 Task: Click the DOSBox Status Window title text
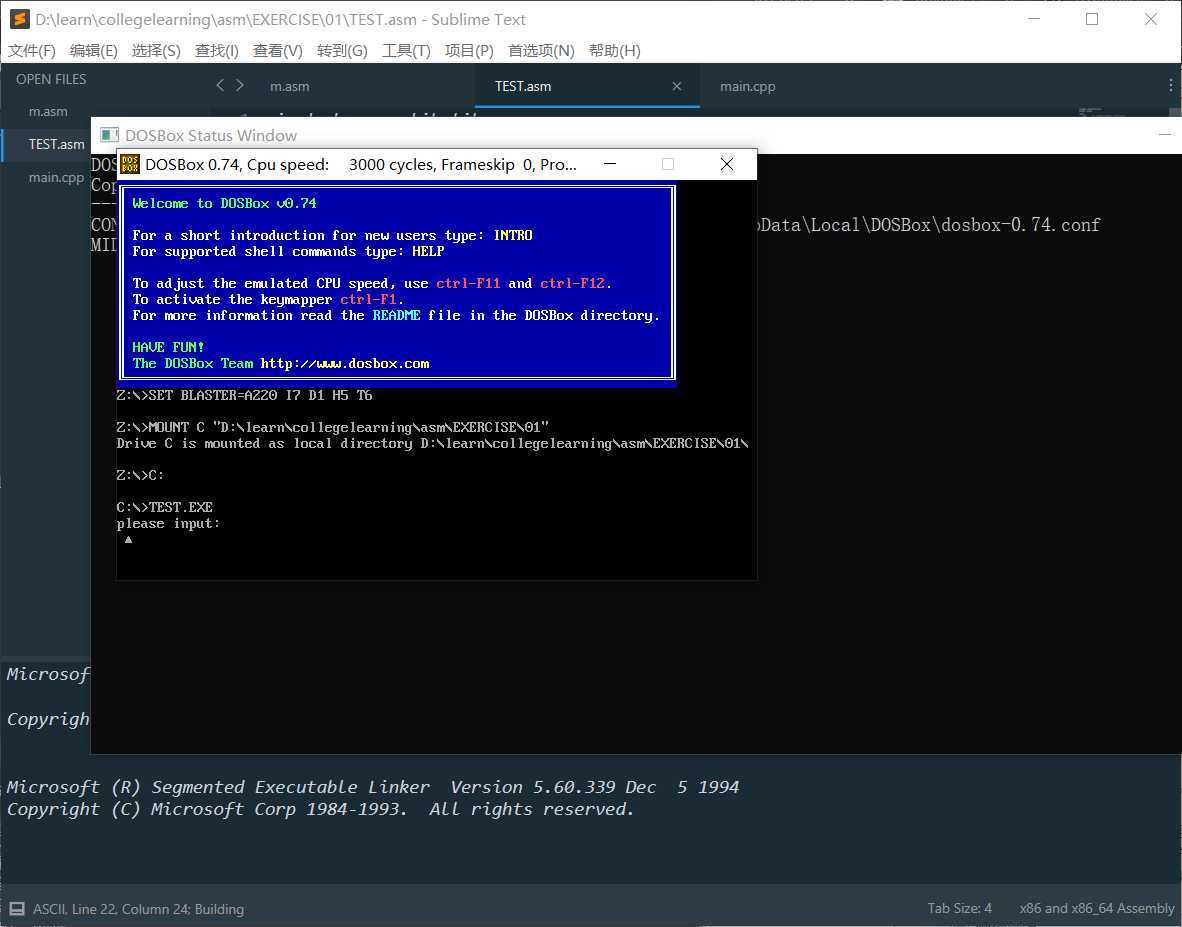[x=211, y=136]
